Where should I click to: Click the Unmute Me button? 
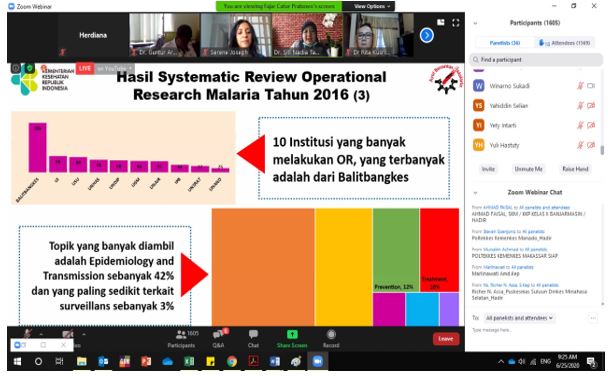[x=528, y=169]
